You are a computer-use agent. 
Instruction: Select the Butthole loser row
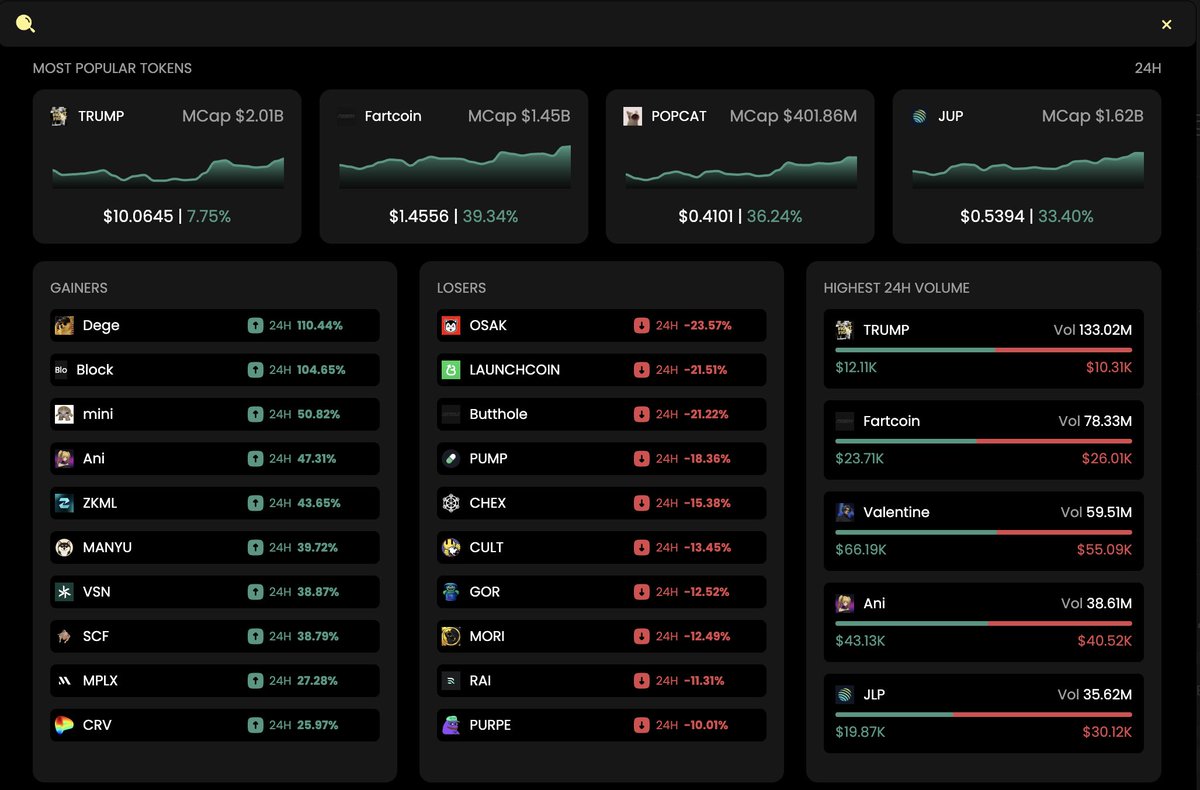[x=602, y=414]
